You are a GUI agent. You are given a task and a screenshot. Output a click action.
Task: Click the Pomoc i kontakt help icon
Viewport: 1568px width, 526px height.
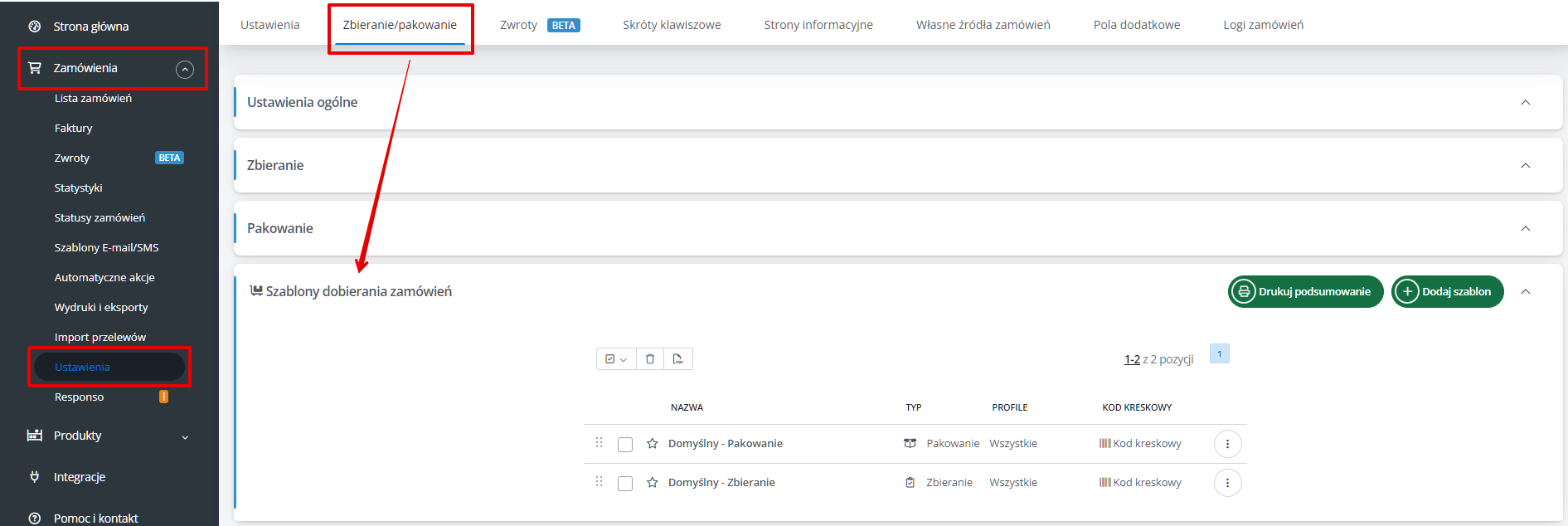click(x=34, y=519)
